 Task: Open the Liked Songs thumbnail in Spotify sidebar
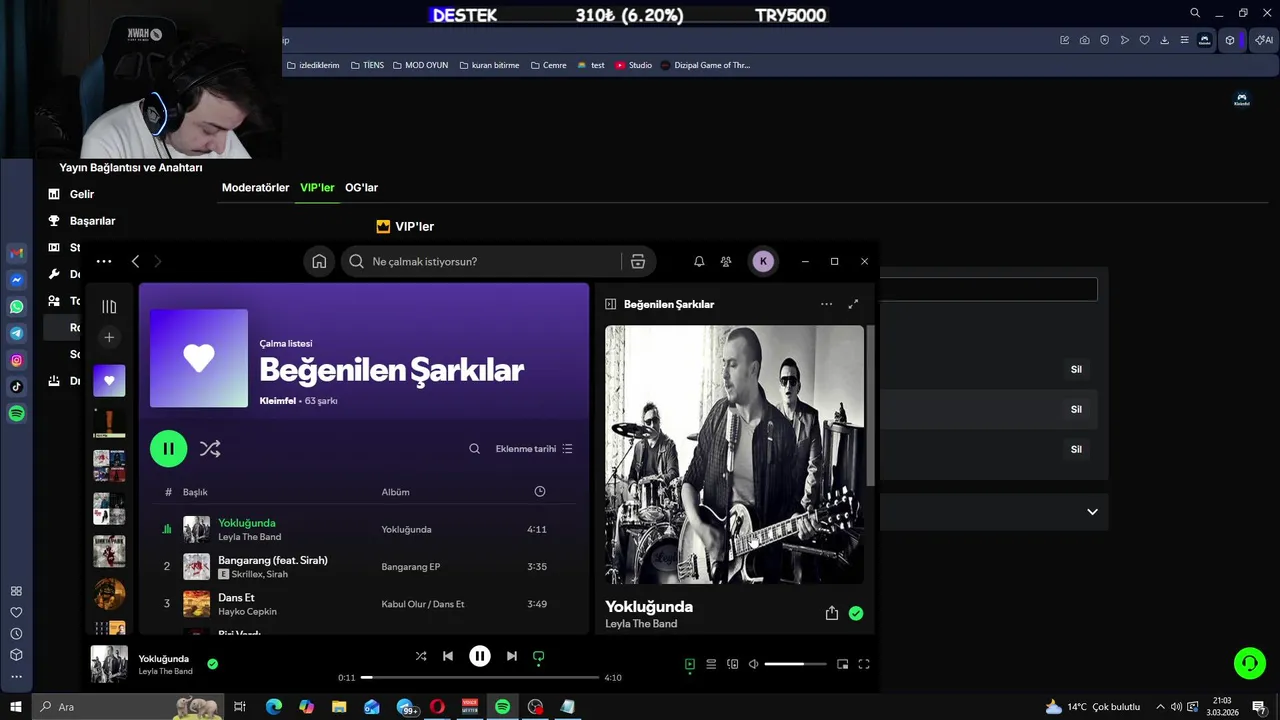(x=109, y=380)
